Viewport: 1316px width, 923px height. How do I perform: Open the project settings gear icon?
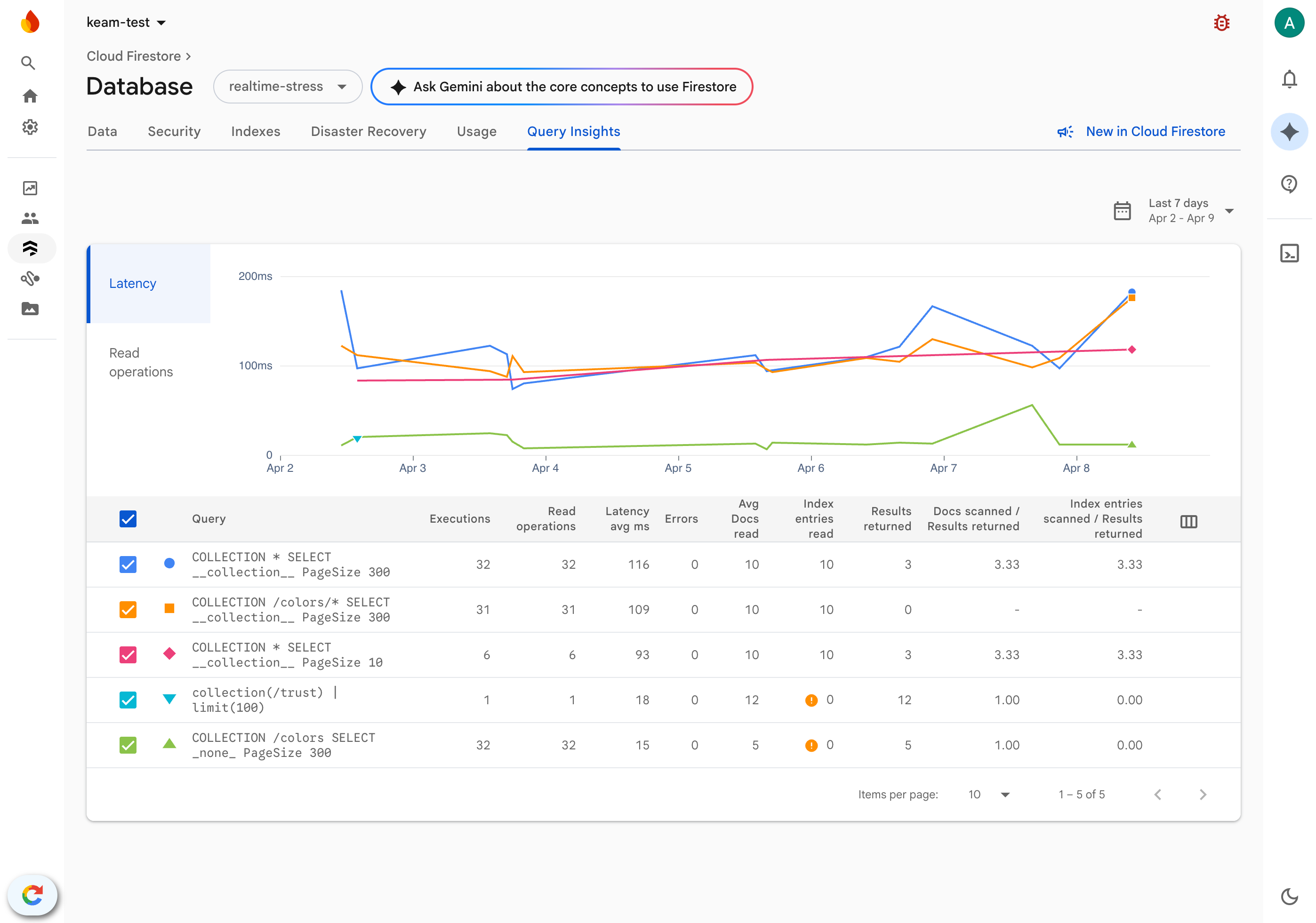pyautogui.click(x=30, y=127)
